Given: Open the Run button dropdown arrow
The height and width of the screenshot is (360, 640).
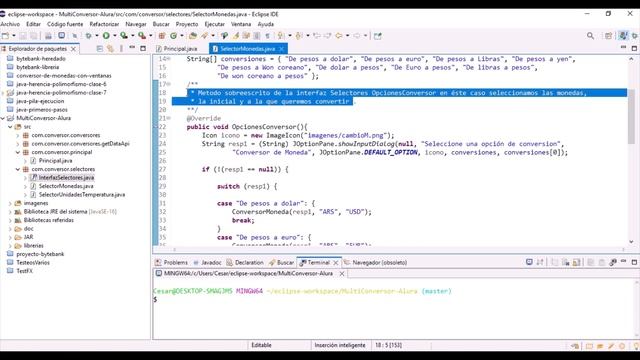Looking at the screenshot, I should click(x=115, y=36).
